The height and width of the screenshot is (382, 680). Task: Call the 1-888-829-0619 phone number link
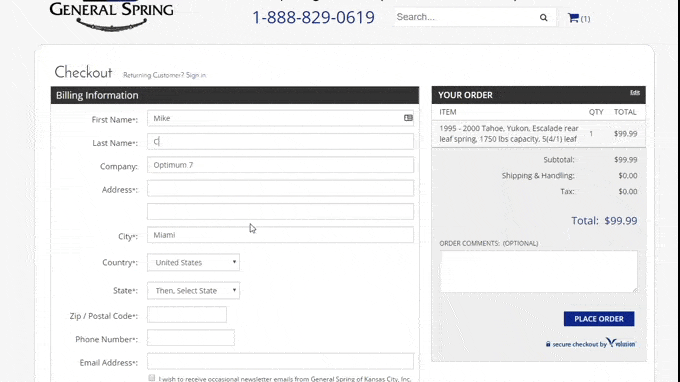coord(313,17)
